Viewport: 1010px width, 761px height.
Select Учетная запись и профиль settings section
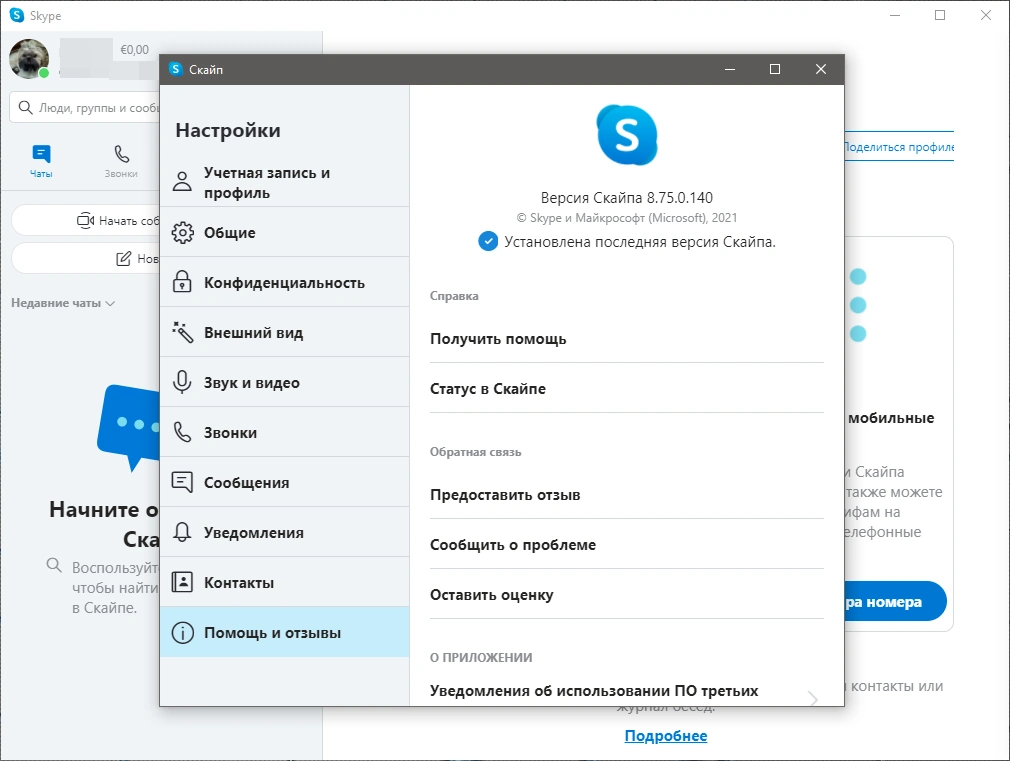tap(285, 182)
